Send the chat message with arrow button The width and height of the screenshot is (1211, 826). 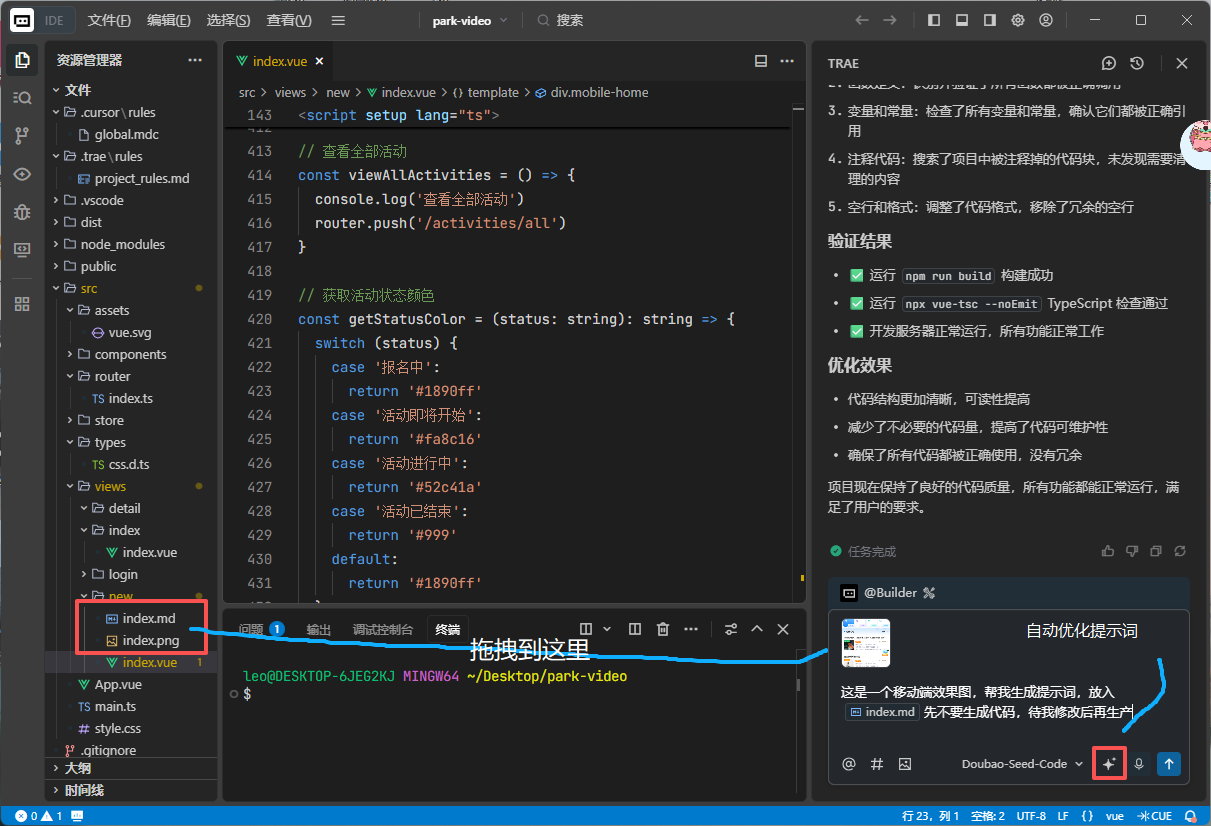coord(1168,764)
